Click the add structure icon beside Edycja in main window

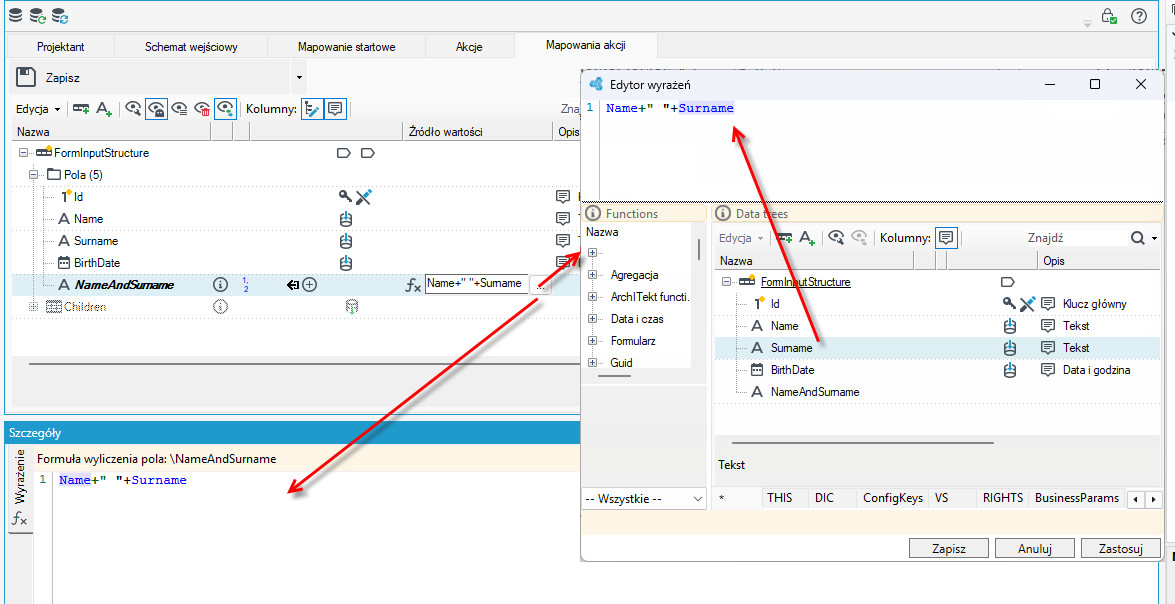[x=81, y=109]
